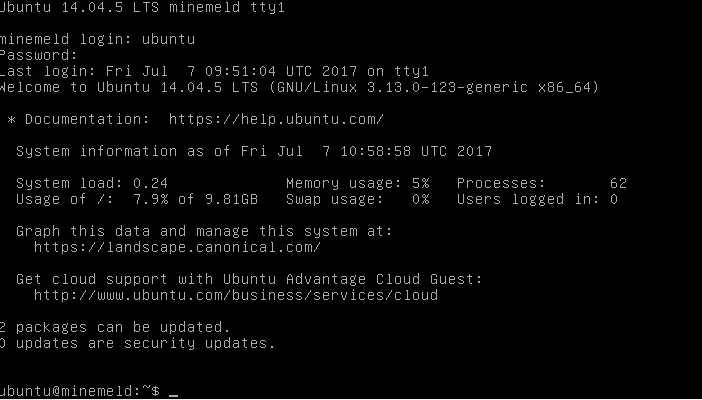This screenshot has width=702, height=400.
Task: Click the ubuntu.com business services cloud URL
Action: 235,295
